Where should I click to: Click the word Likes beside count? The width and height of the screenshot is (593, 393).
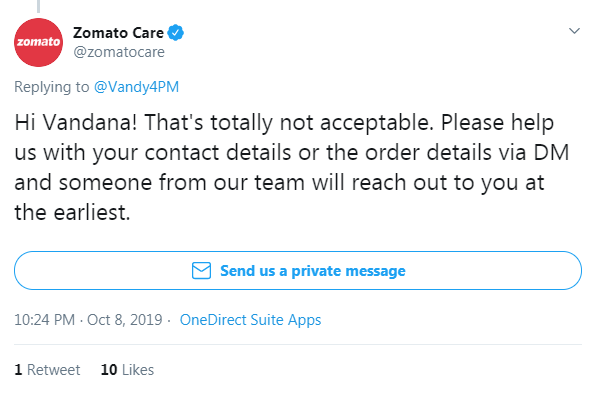(138, 370)
